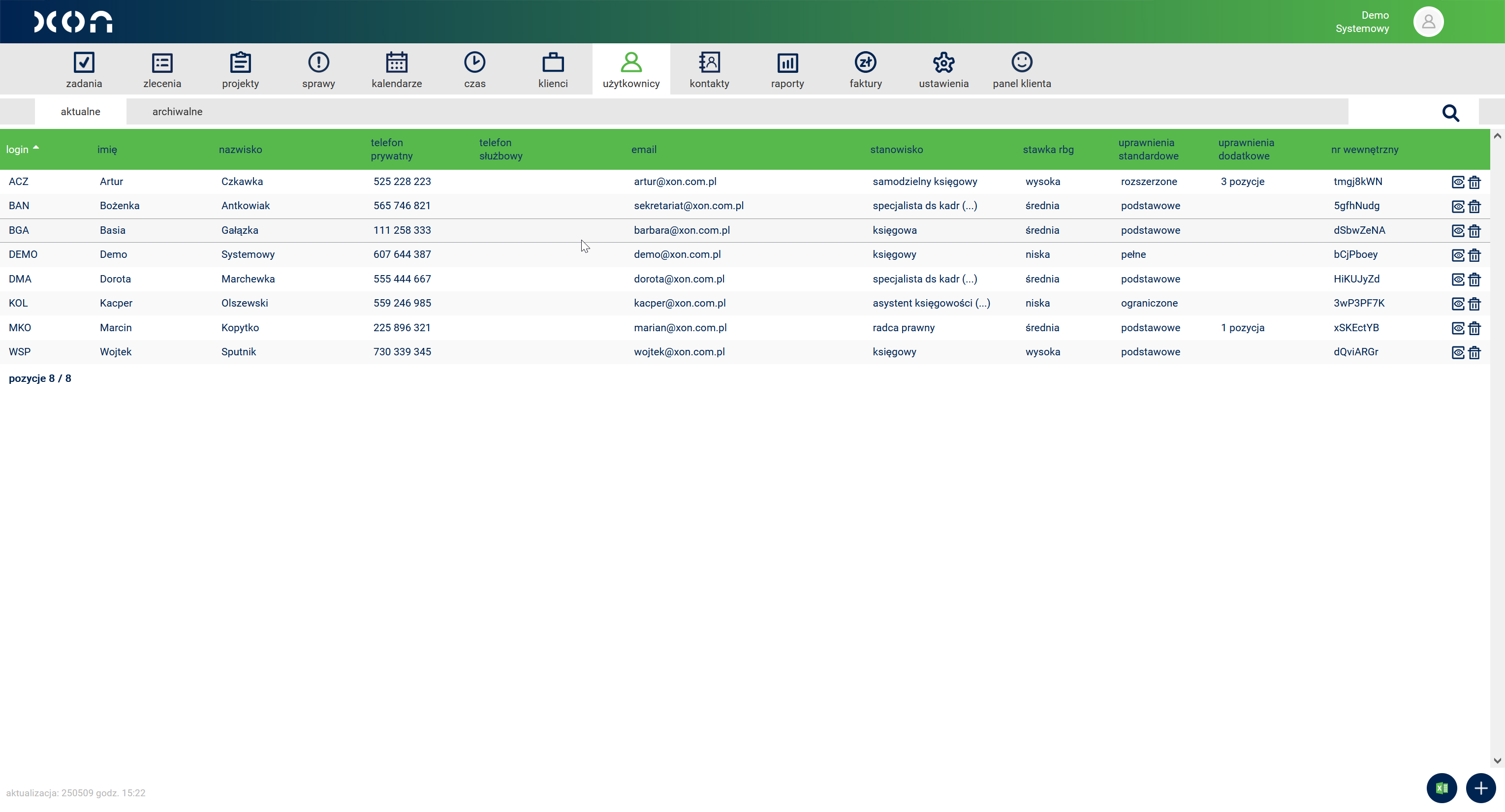Open the użytkownicy module
Screen dimensions: 1505x812
(631, 70)
